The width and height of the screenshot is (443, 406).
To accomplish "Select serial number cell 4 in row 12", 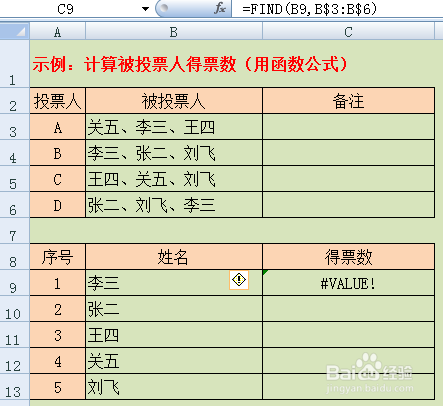I will pyautogui.click(x=58, y=361).
